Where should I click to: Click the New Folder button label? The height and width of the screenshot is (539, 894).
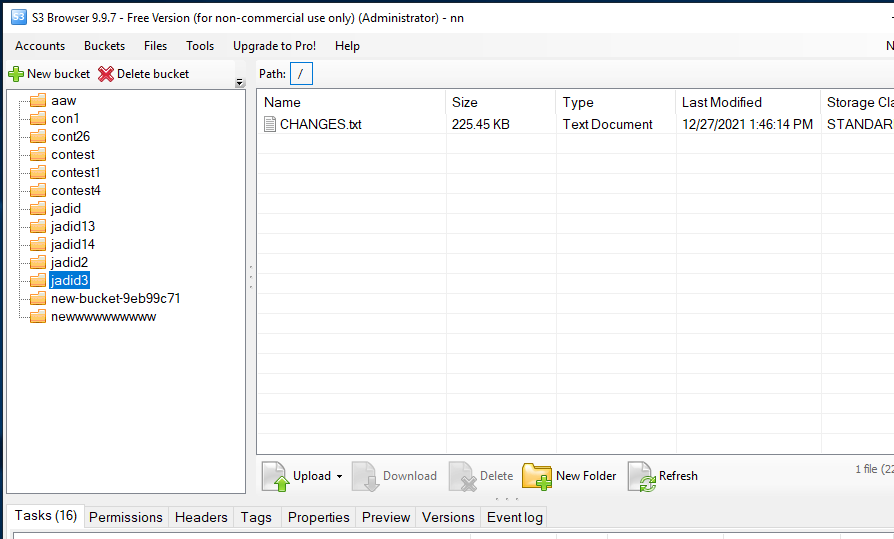(586, 476)
